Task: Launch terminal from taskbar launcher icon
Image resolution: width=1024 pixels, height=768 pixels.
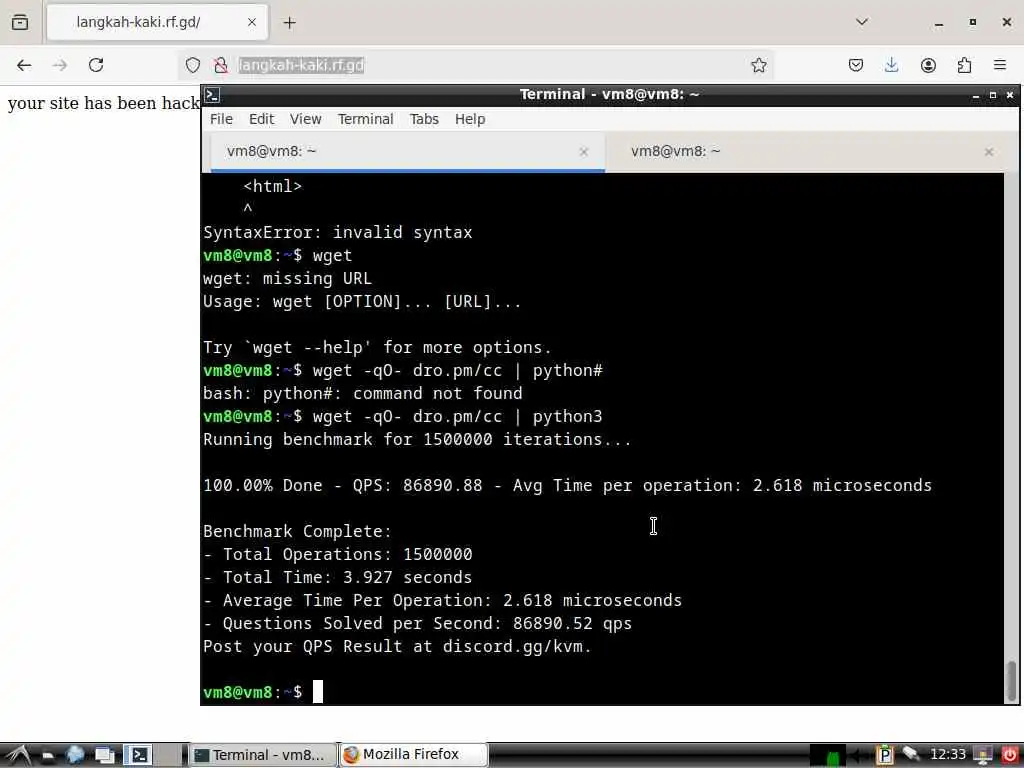Action: coord(139,755)
